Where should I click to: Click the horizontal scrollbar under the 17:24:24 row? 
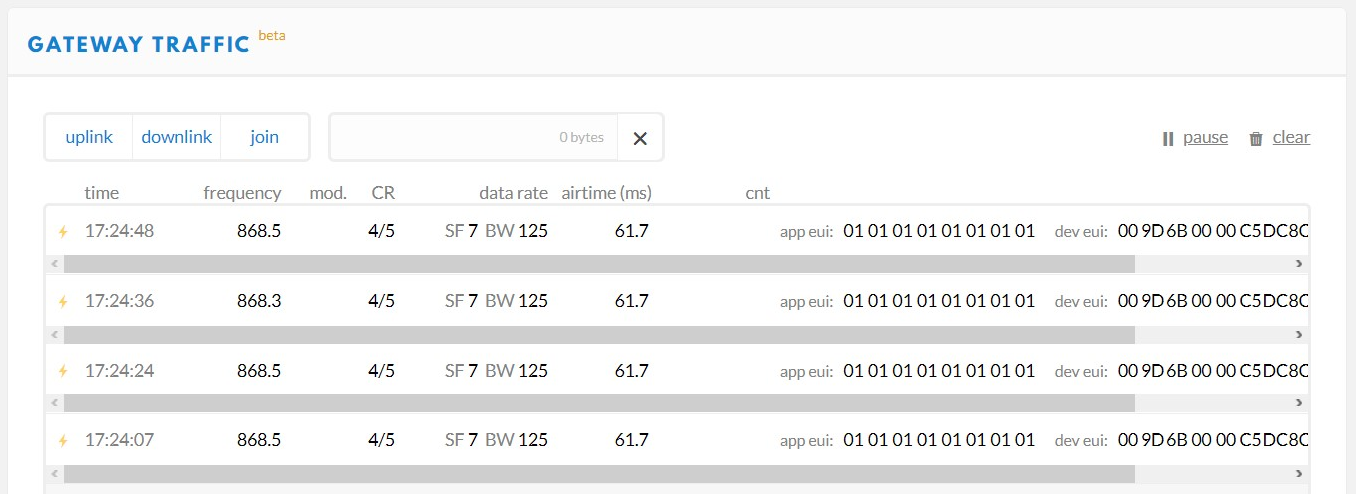599,403
